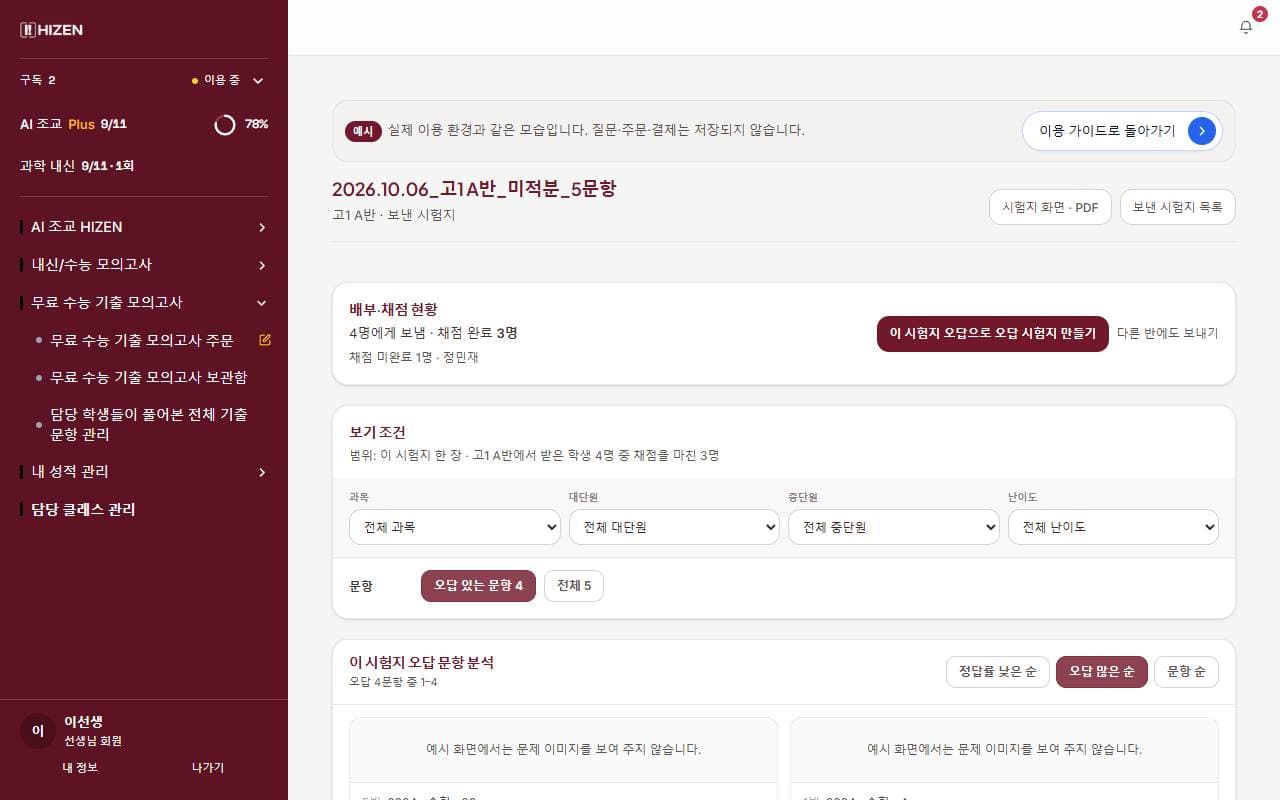1280x800 pixels.
Task: Click the 나가기 link
Action: point(208,768)
